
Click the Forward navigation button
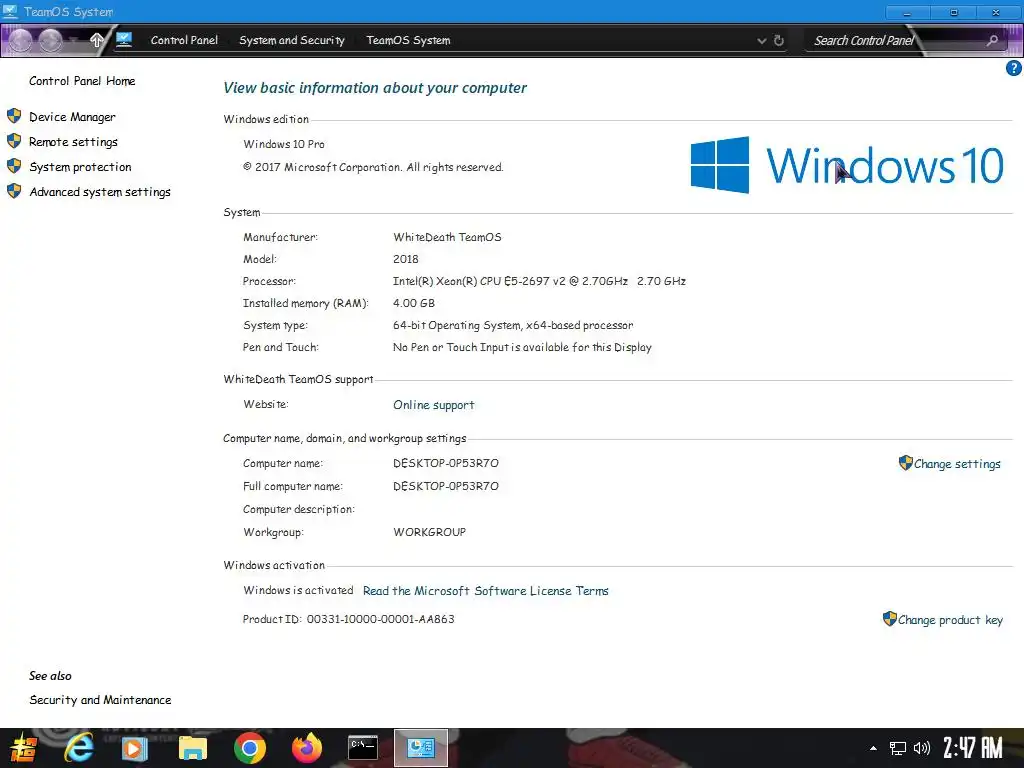tap(50, 40)
